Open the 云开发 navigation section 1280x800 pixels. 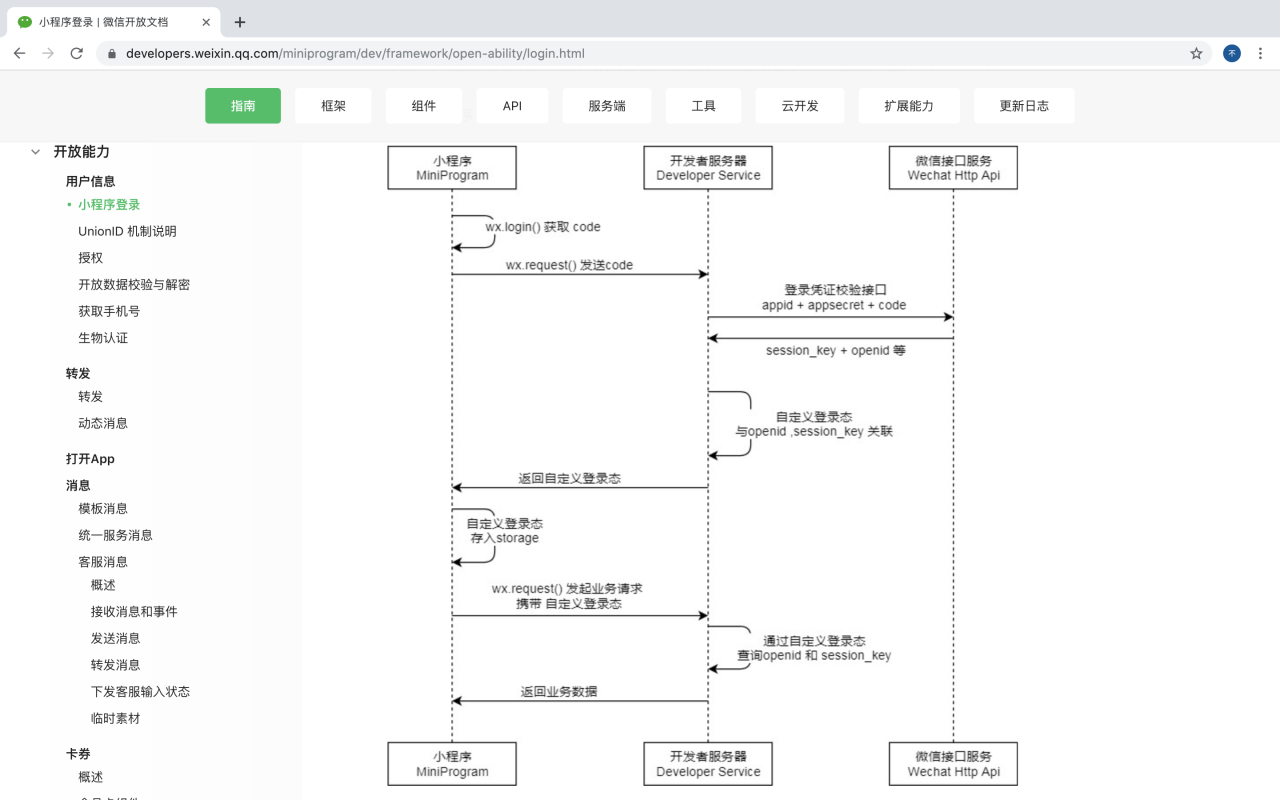click(799, 105)
